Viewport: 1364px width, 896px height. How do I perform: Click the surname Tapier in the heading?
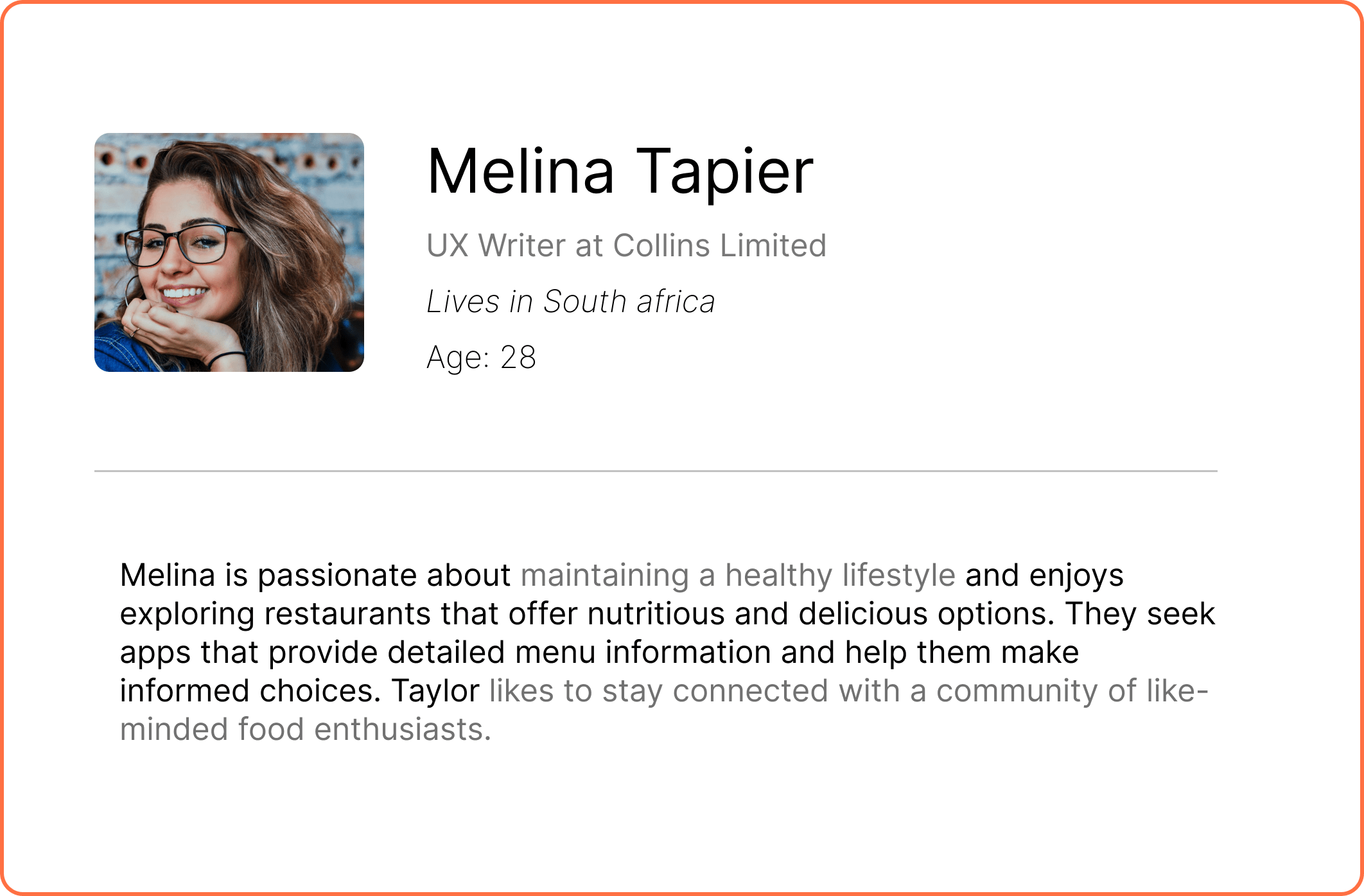point(725,171)
